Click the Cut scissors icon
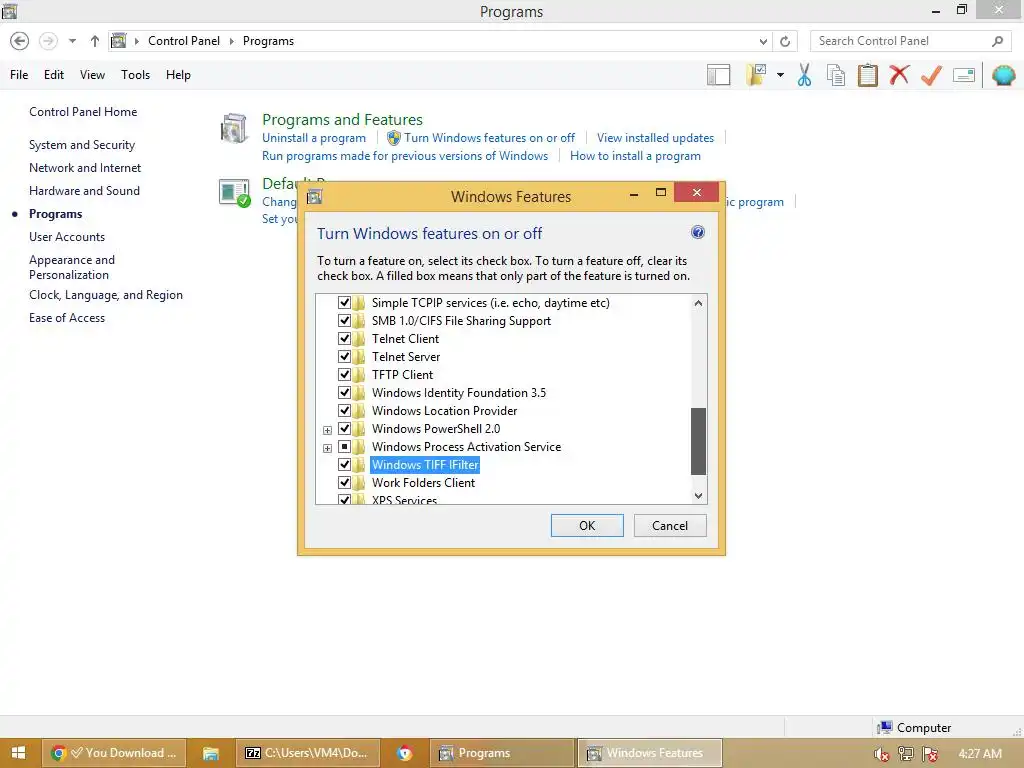The width and height of the screenshot is (1024, 768). click(805, 75)
